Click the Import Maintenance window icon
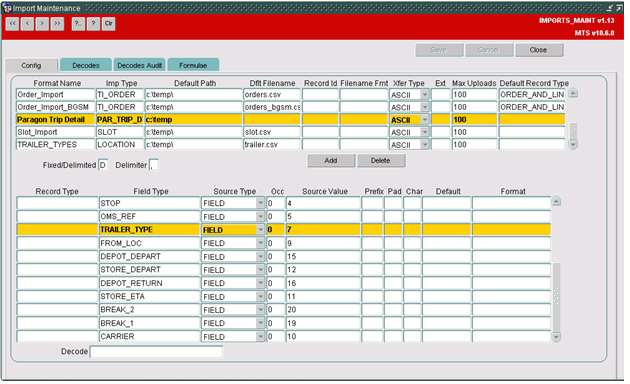The image size is (630, 384). tap(7, 8)
